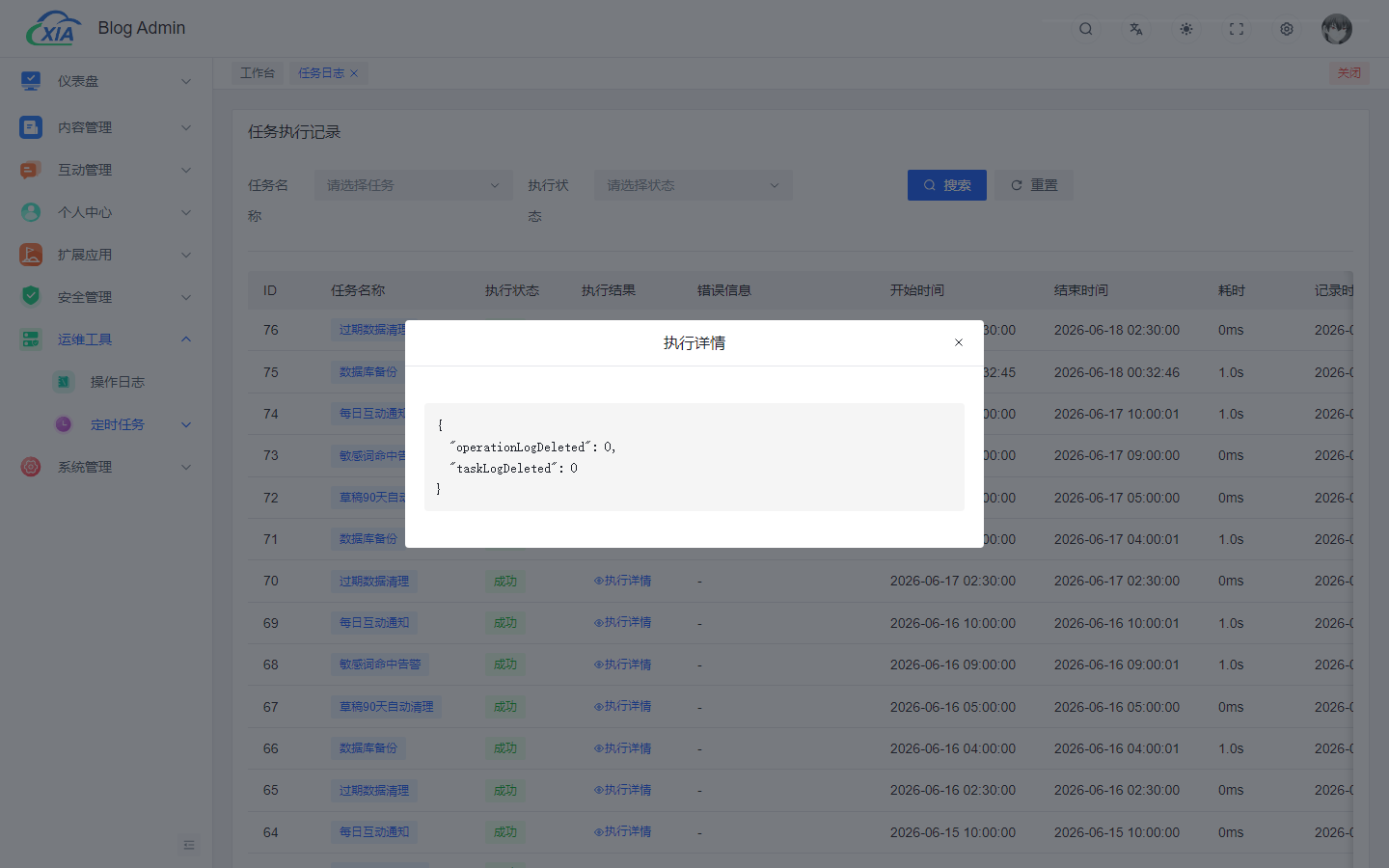The height and width of the screenshot is (868, 1389).
Task: Click end time 2026-06-18 02:30:00
Action: coord(1117,330)
